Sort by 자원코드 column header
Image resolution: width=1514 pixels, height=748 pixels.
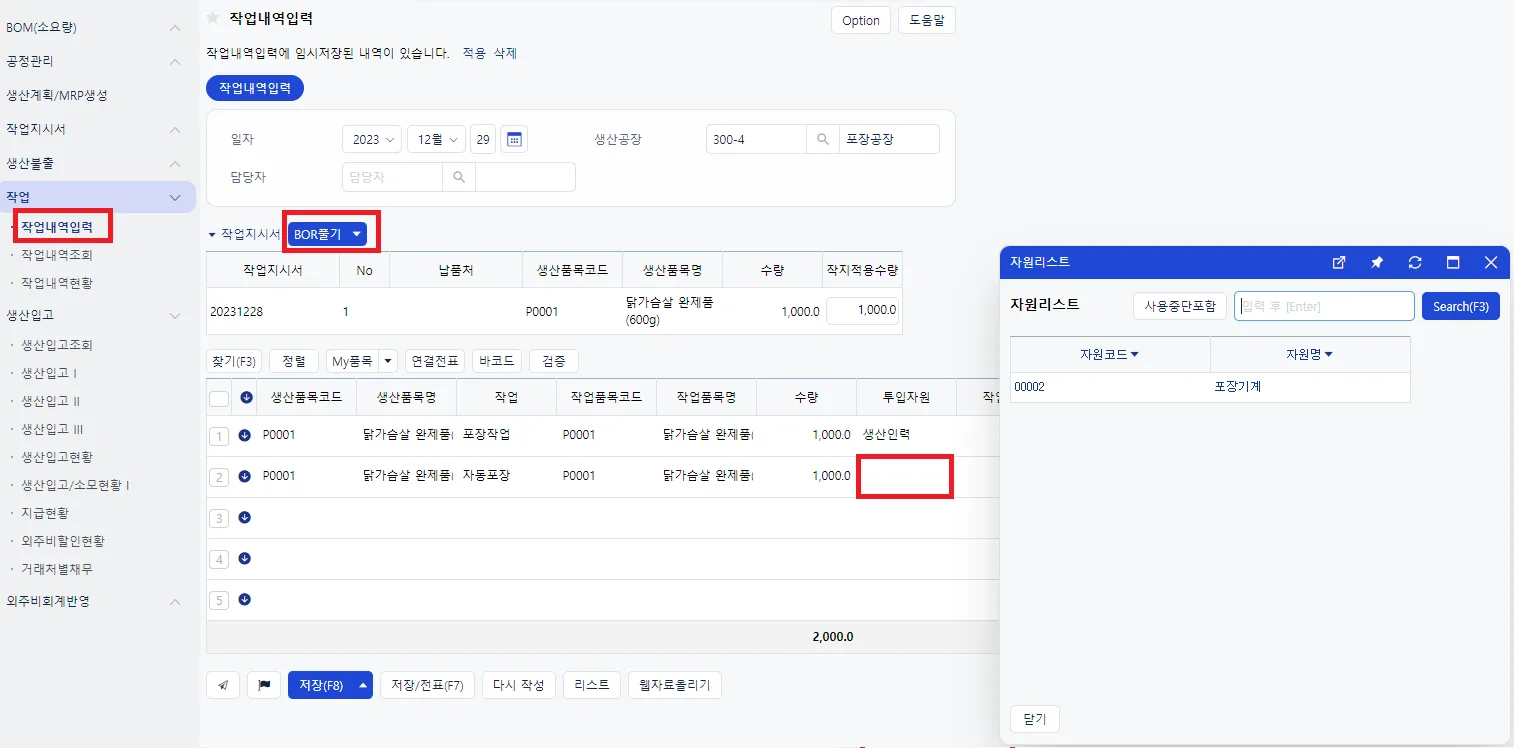1110,354
